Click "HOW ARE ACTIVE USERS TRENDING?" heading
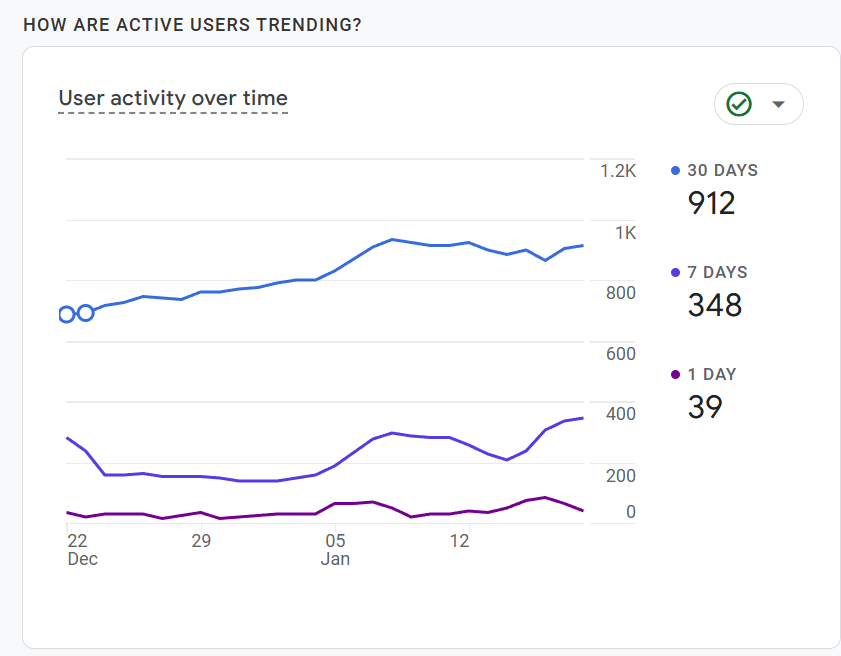This screenshot has width=841, height=656. [193, 25]
